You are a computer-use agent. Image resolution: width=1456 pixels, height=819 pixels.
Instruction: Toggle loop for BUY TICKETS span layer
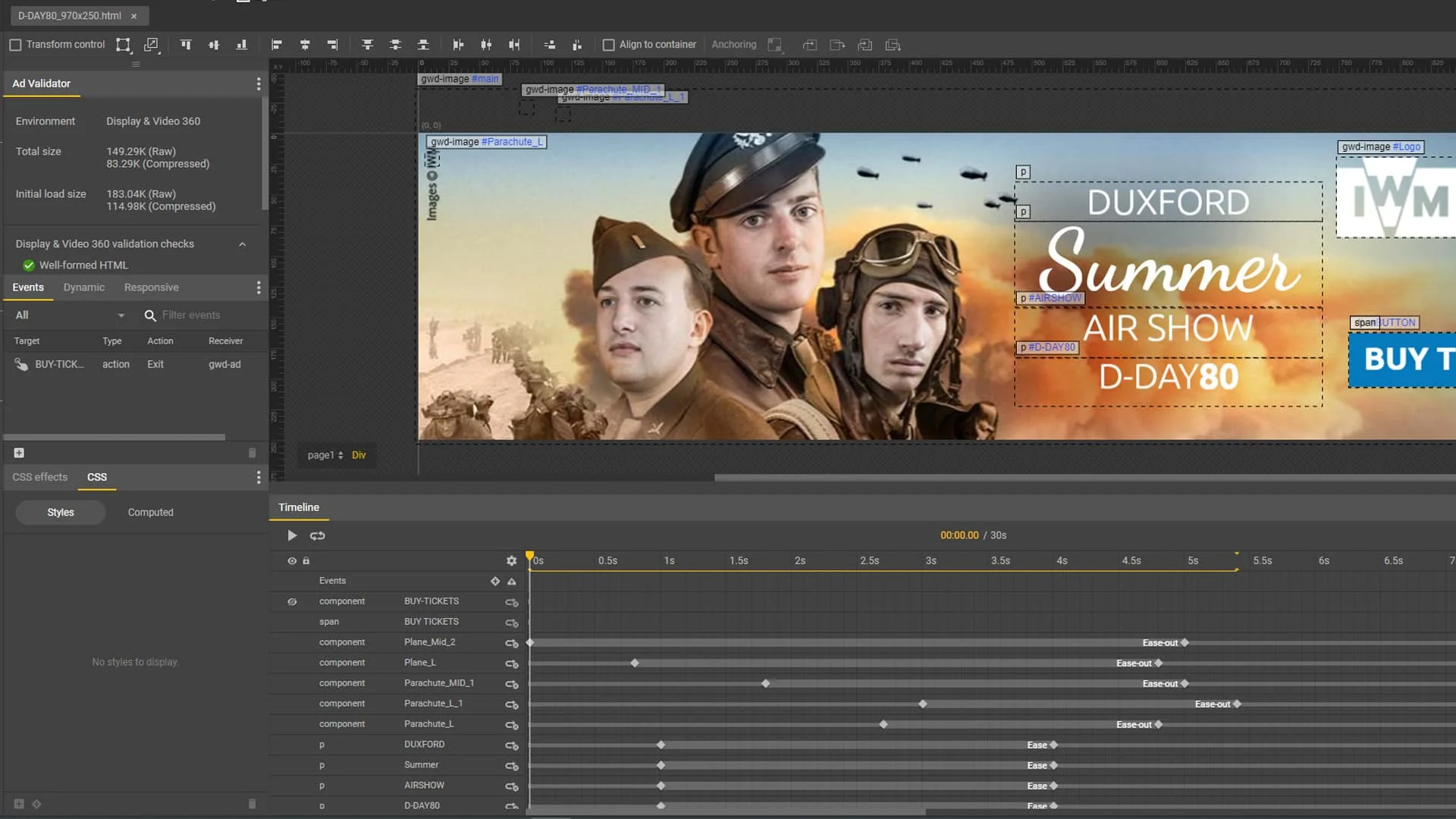pos(512,623)
